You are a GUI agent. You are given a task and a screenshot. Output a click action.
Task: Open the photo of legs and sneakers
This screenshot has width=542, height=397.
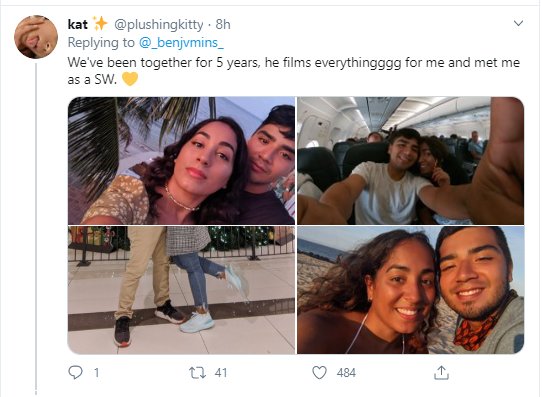pos(181,290)
